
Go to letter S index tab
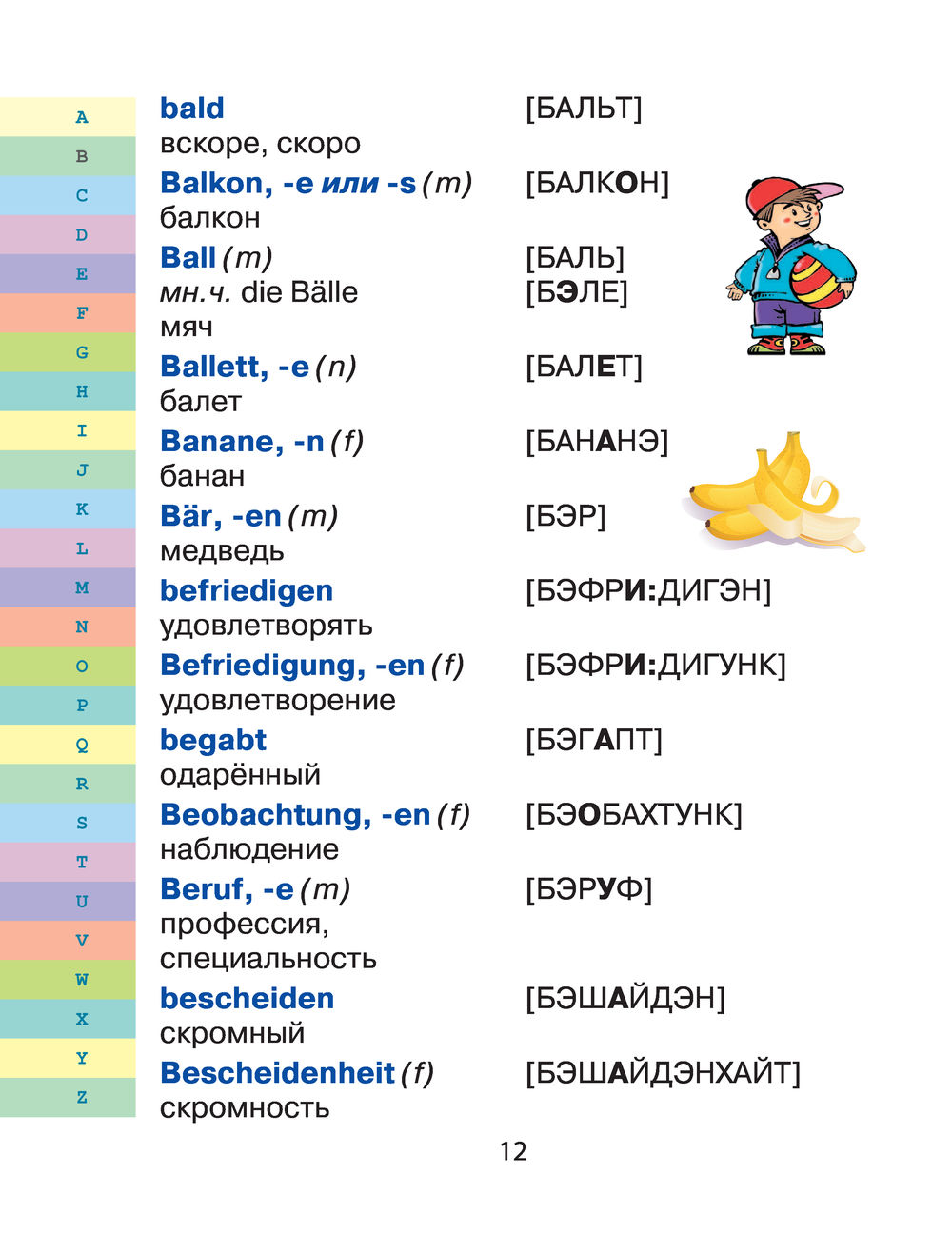tap(81, 823)
